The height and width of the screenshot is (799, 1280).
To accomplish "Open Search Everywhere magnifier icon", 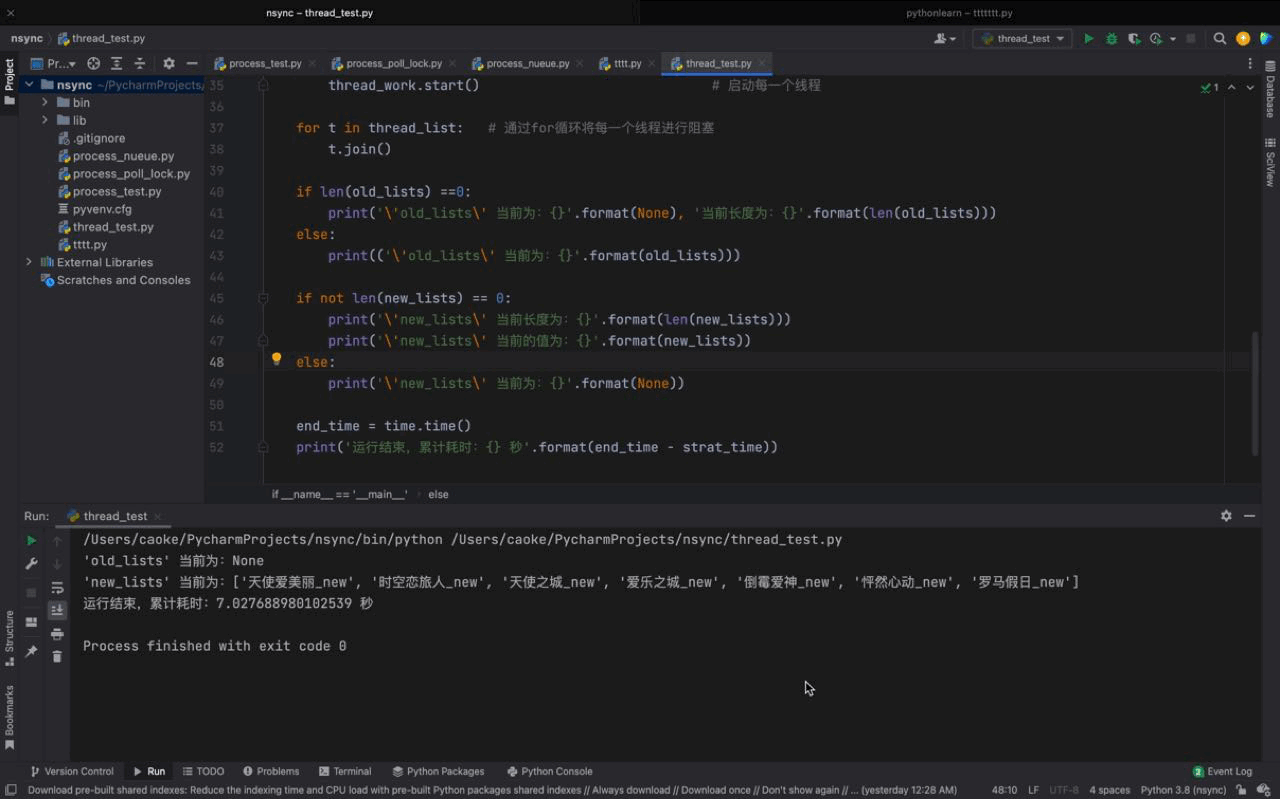I will click(1220, 39).
